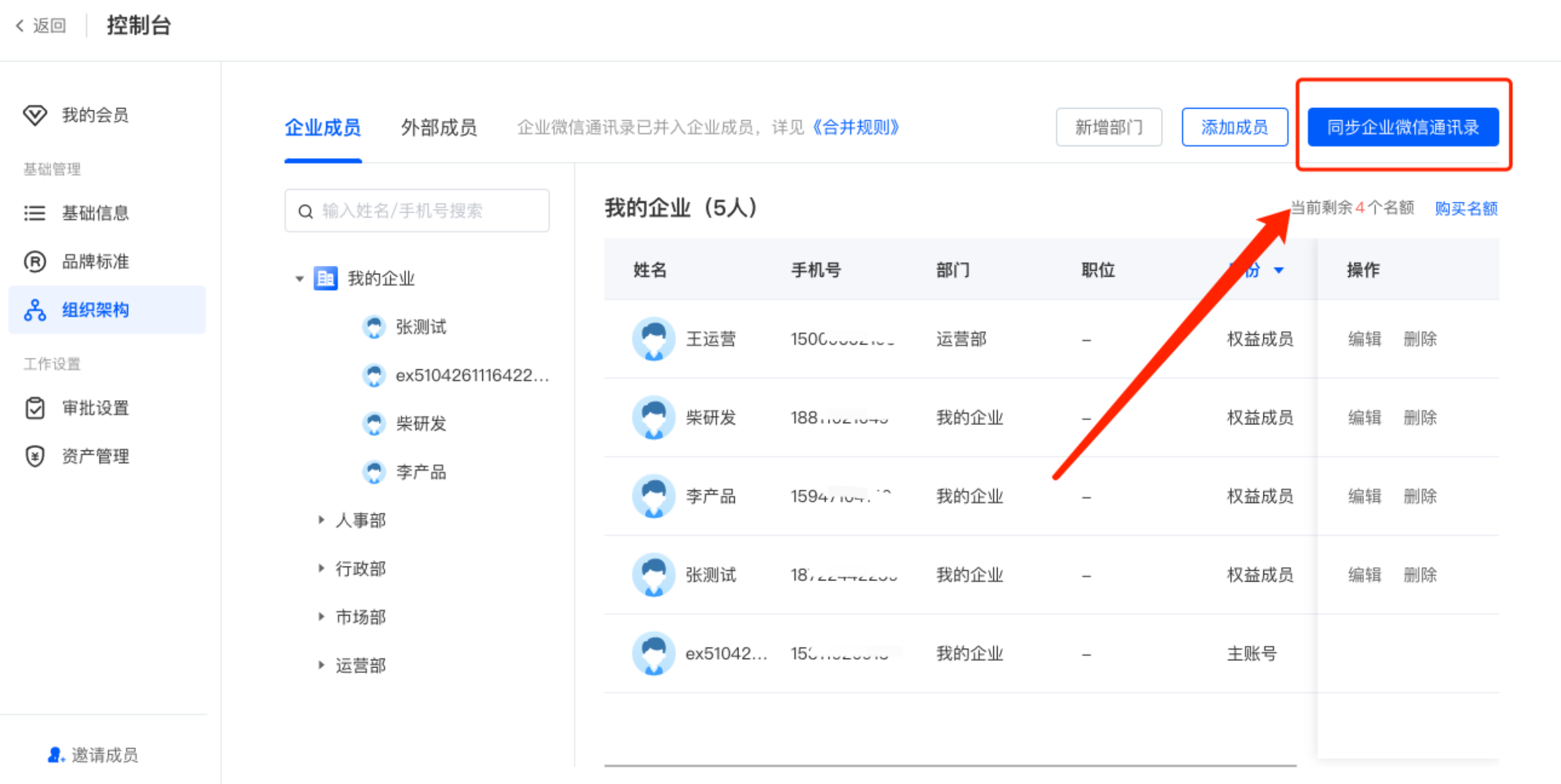Viewport: 1561px width, 784px height.
Task: Click the 添加成员 button
Action: pyautogui.click(x=1234, y=127)
